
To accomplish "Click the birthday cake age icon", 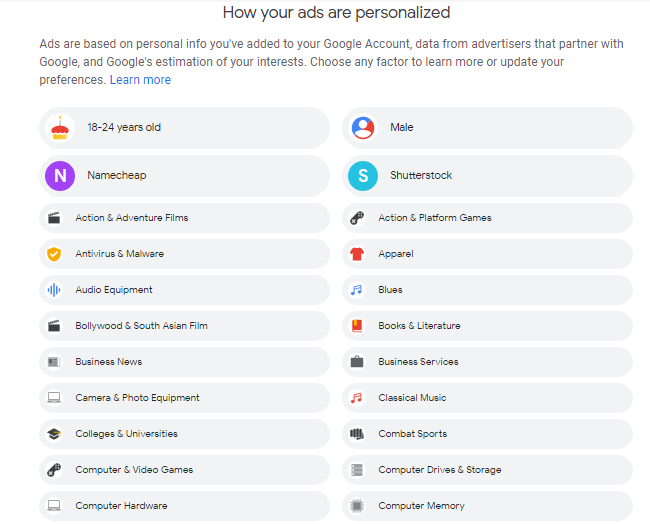I will pos(60,128).
